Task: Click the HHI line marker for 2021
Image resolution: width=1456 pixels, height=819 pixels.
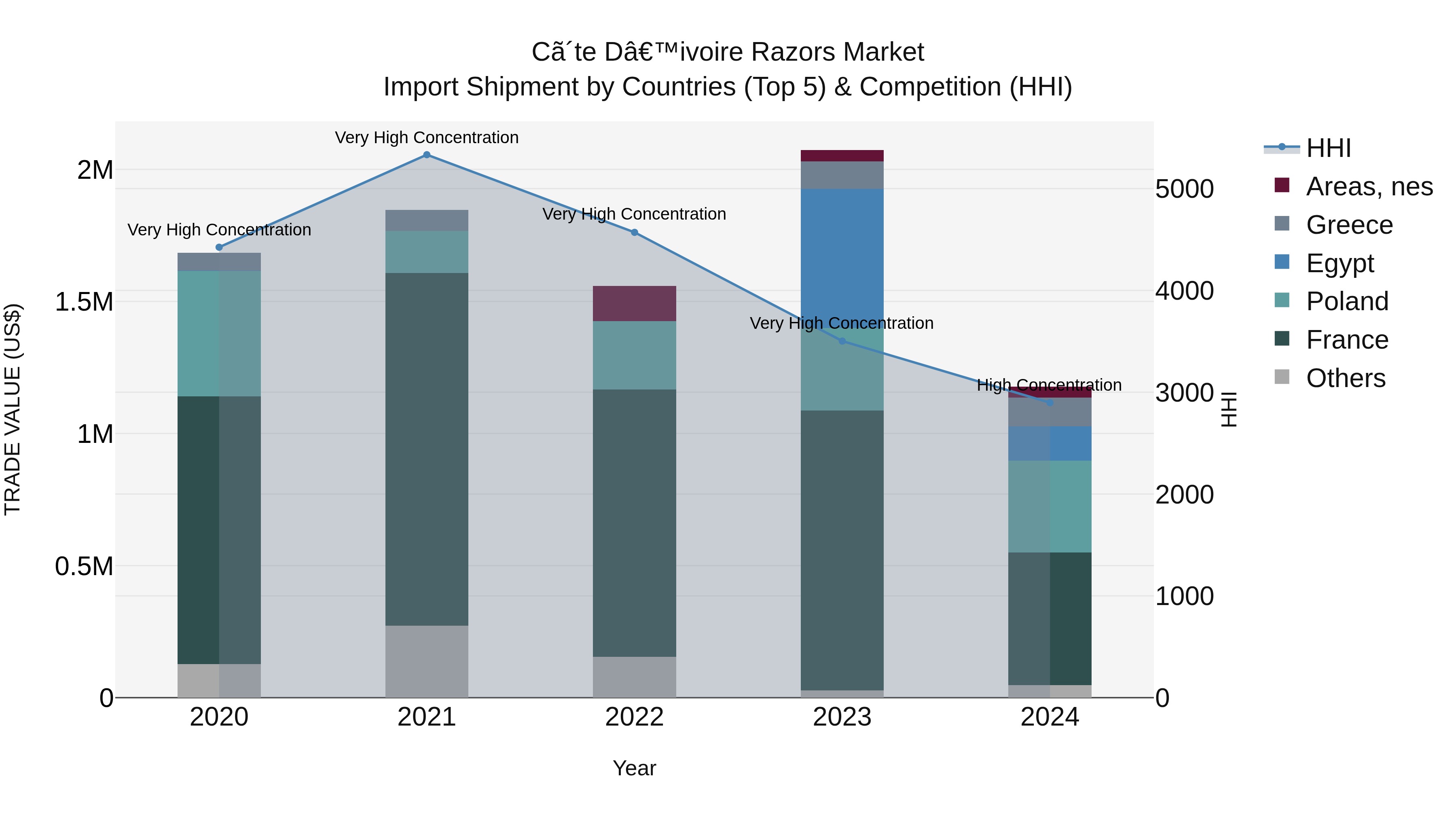Action: 427,154
